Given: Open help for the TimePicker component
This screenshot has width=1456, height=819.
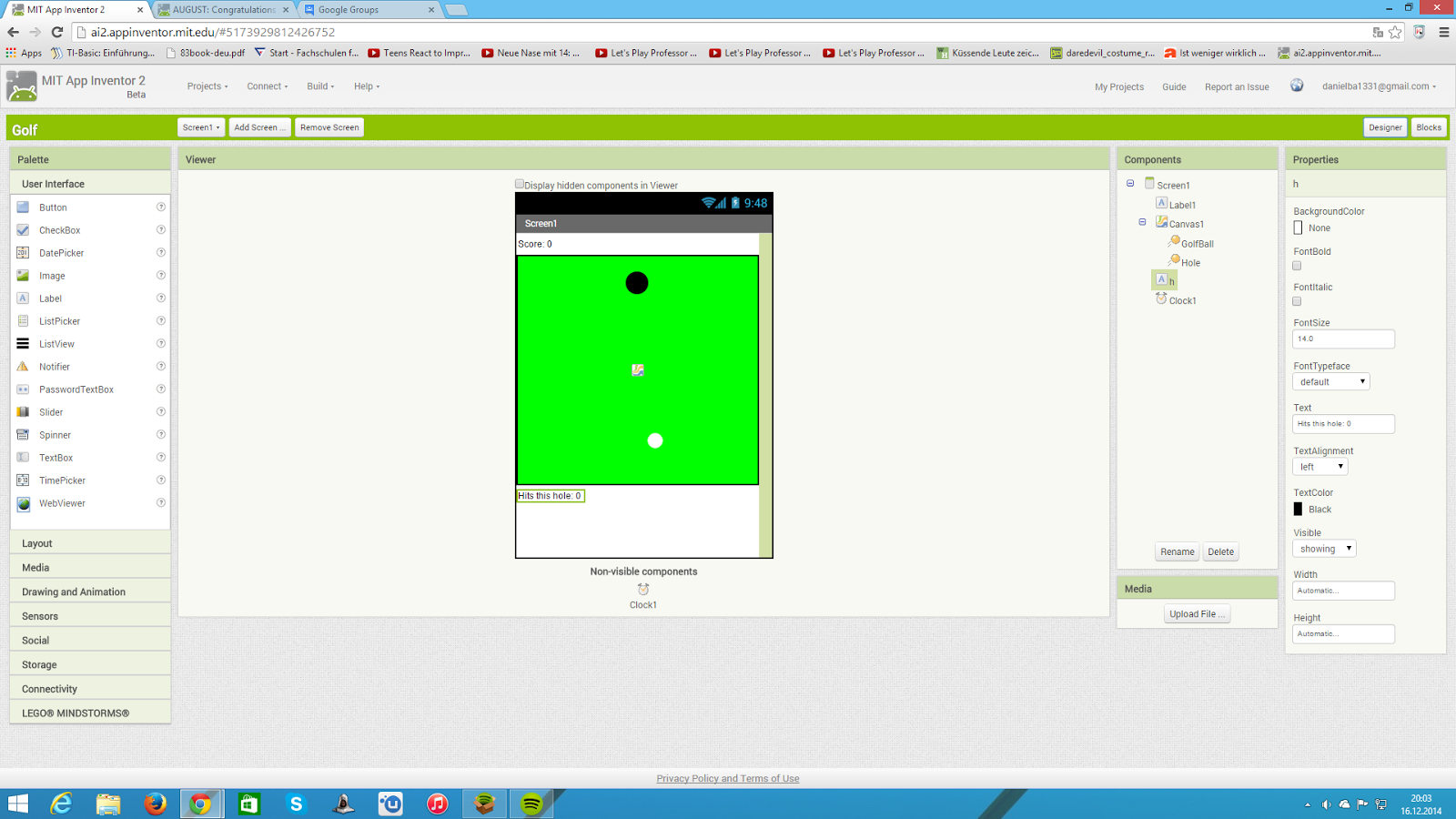Looking at the screenshot, I should [160, 480].
